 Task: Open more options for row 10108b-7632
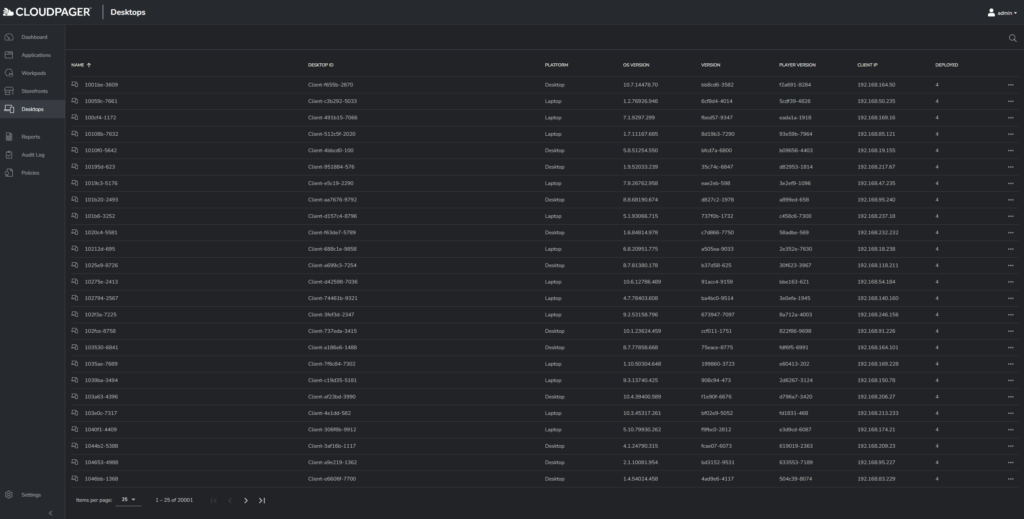click(x=1010, y=134)
